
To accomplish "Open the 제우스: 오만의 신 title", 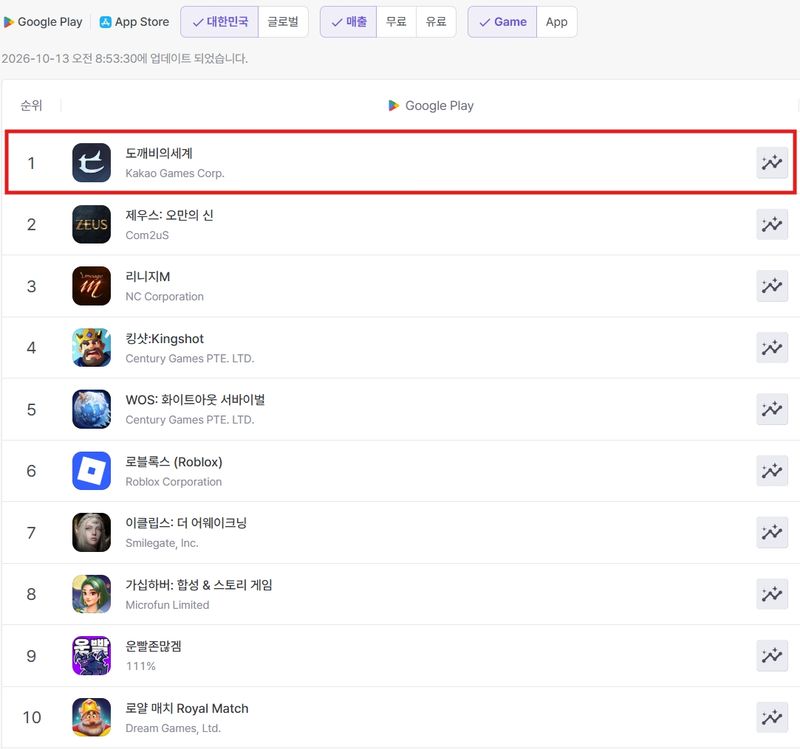I will (x=169, y=215).
